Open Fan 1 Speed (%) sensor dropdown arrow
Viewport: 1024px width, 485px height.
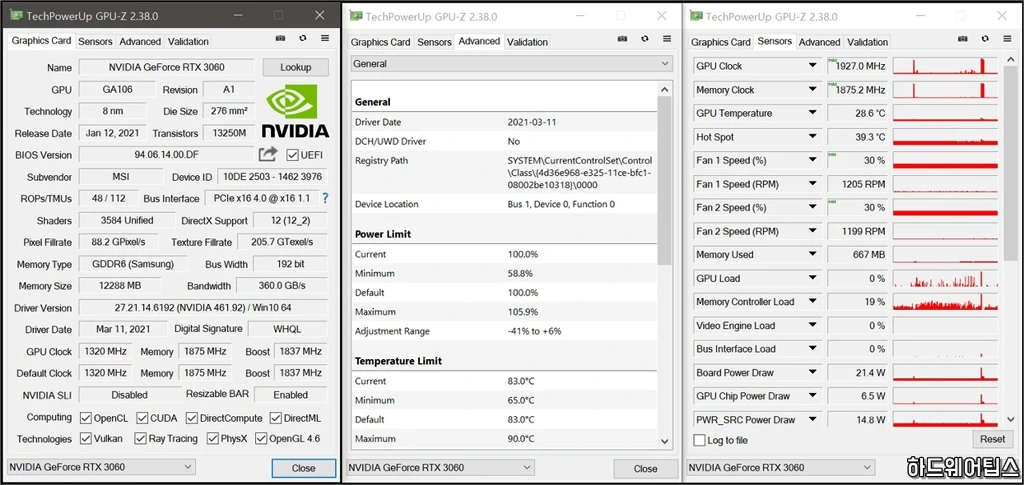pos(812,160)
